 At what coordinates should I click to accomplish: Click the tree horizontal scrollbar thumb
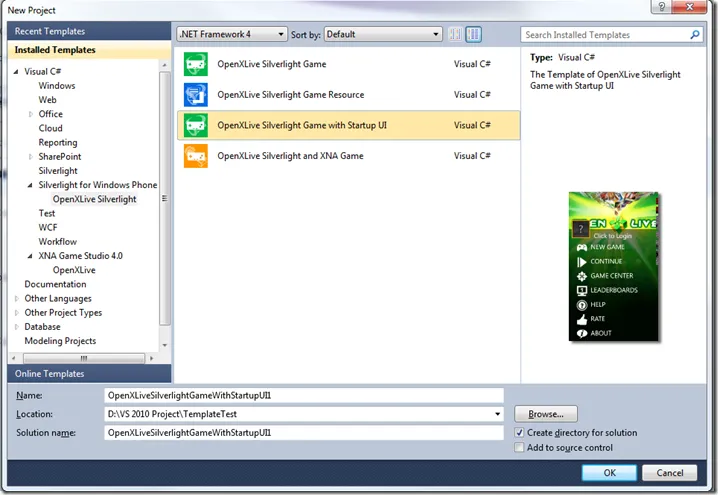tap(84, 358)
